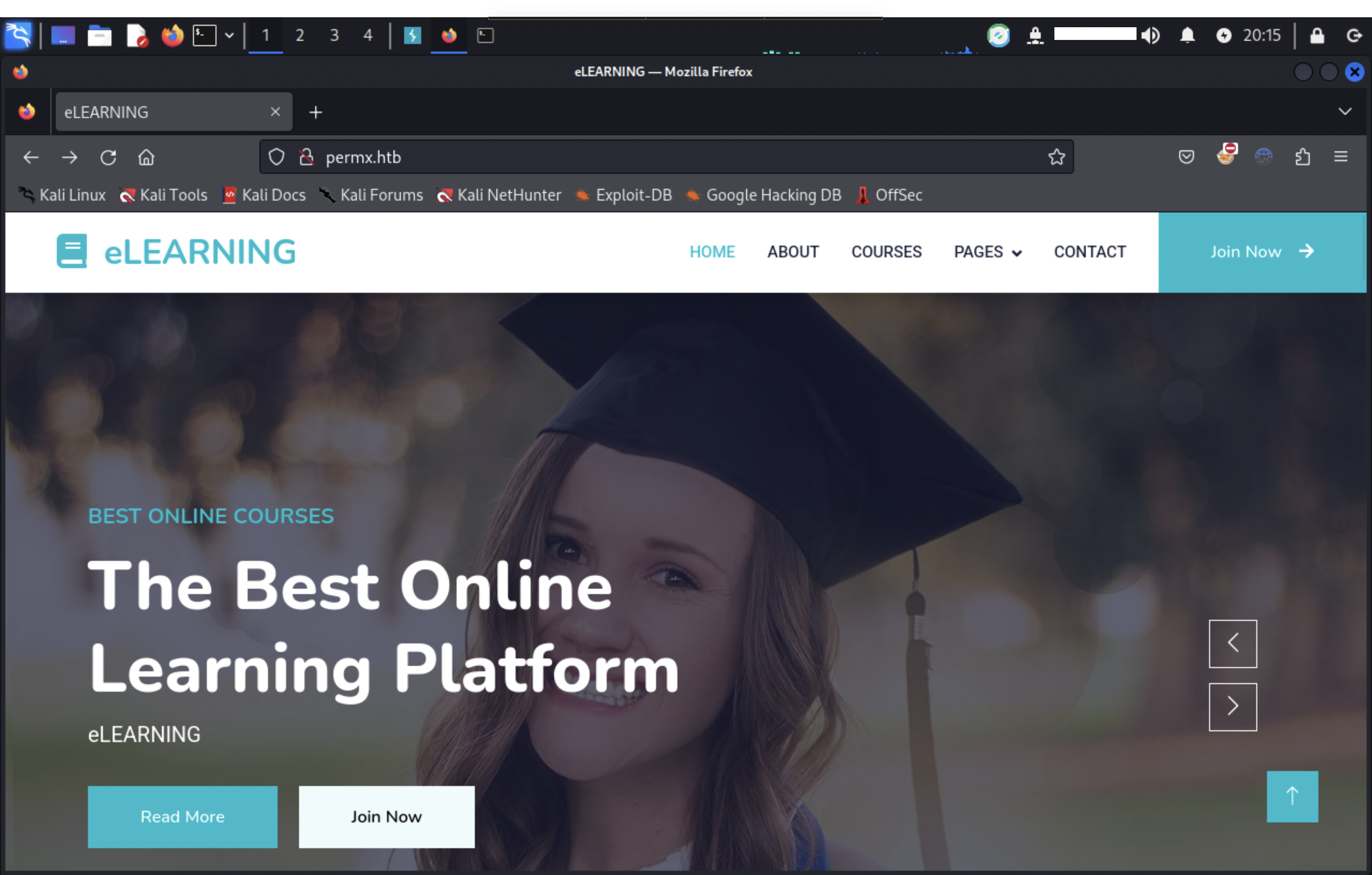Open the Pocket save icon
Image resolution: width=1372 pixels, height=875 pixels.
[x=1186, y=157]
